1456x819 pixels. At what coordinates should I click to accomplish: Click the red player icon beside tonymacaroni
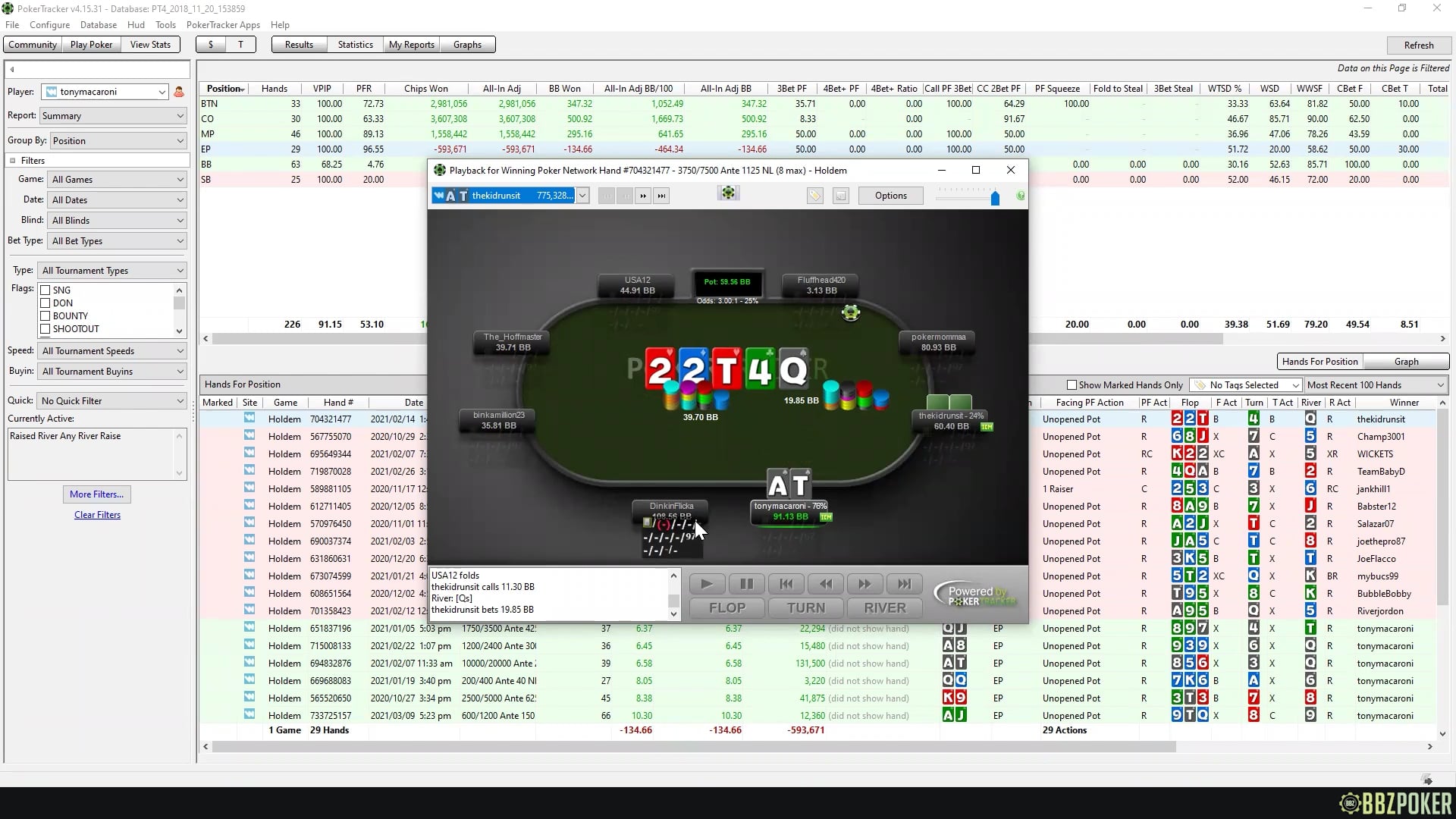coord(179,92)
